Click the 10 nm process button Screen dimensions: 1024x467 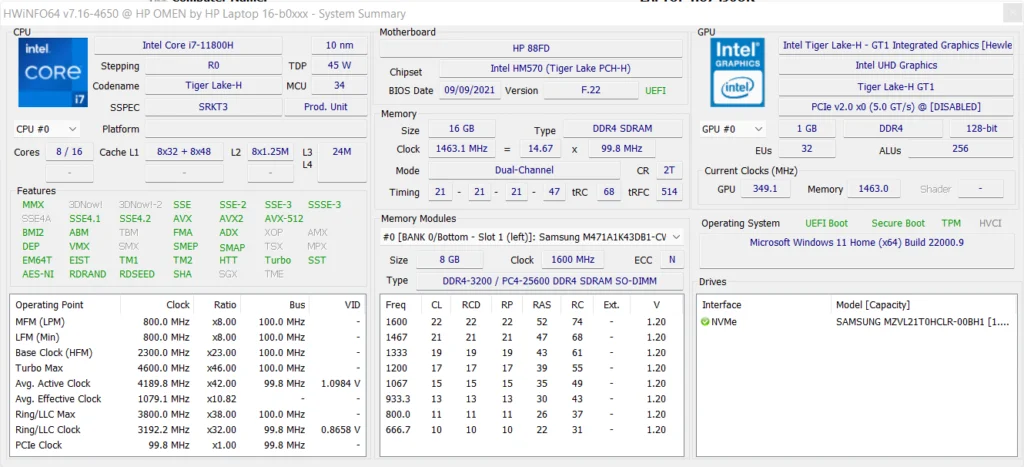339,45
